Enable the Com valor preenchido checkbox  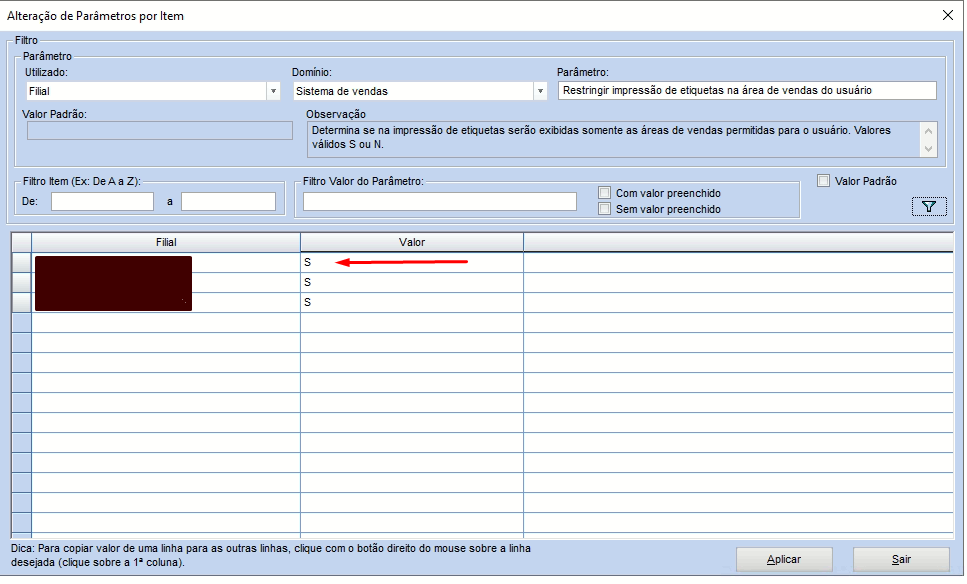606,193
